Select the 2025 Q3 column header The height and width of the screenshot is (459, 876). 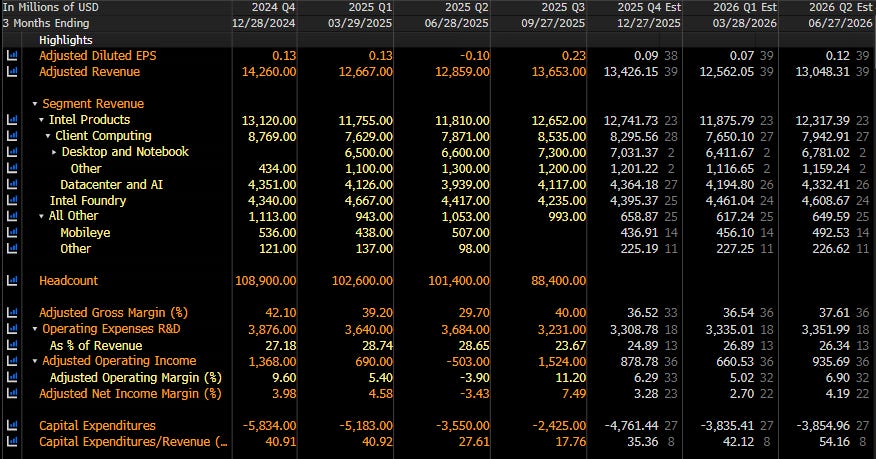point(563,7)
